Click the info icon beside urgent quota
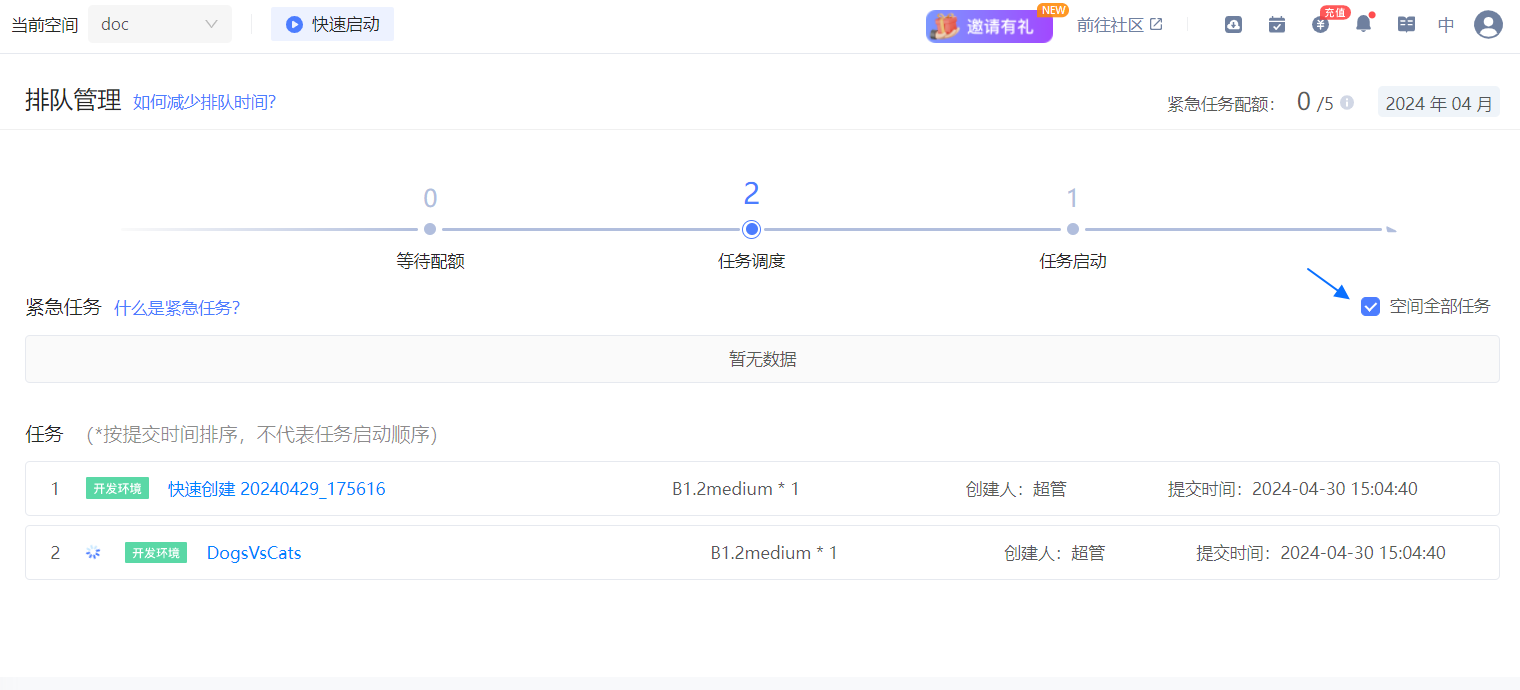The height and width of the screenshot is (690, 1520). [1347, 102]
